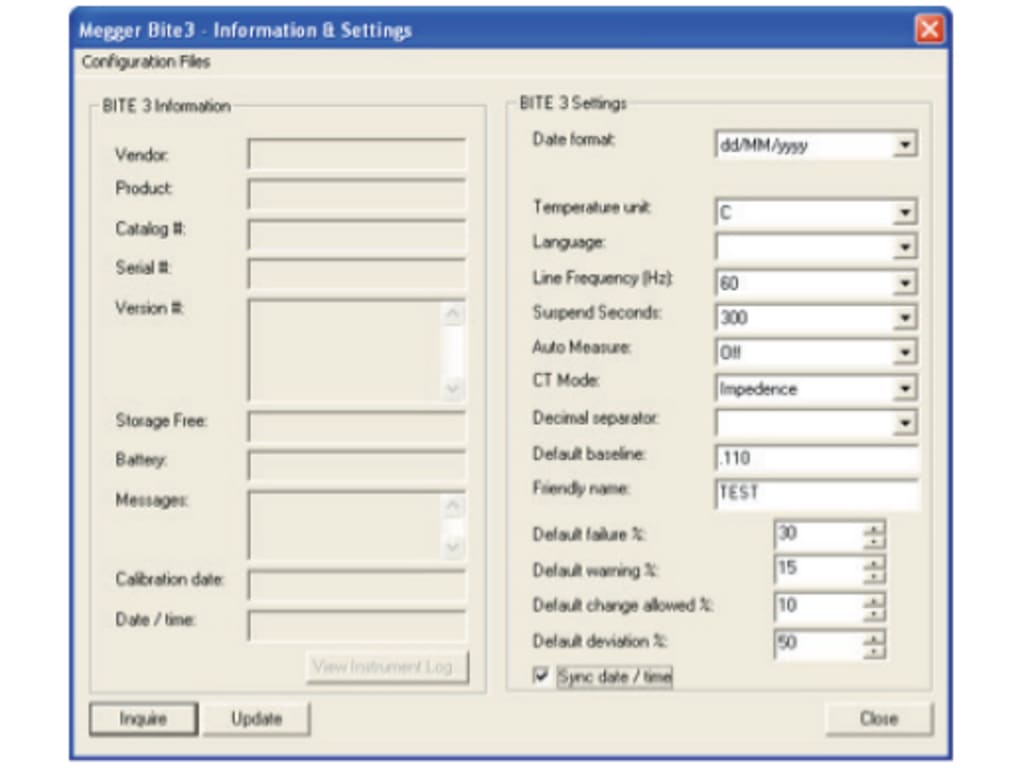Expand the CT Mode dropdown

pyautogui.click(x=905, y=388)
